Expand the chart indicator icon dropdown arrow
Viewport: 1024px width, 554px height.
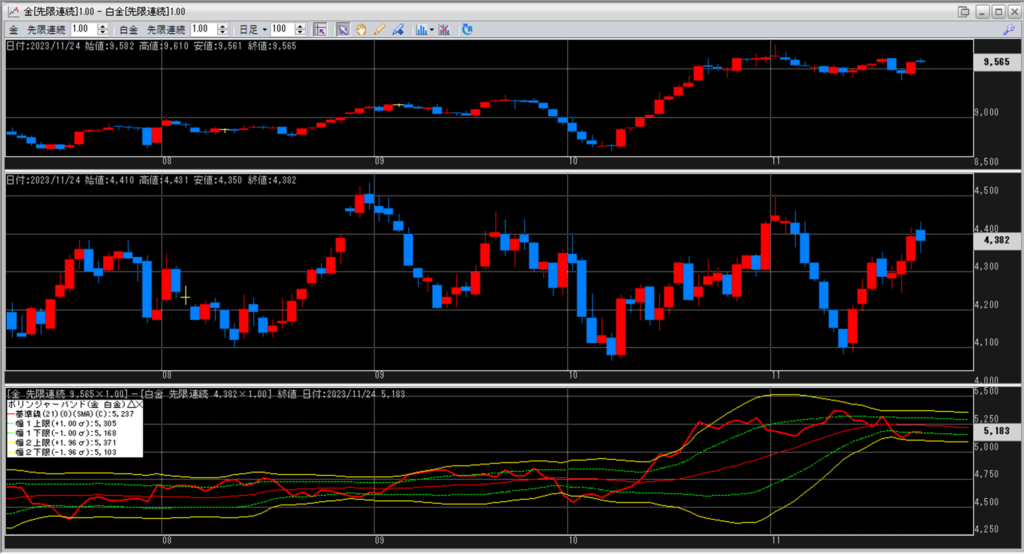430,30
